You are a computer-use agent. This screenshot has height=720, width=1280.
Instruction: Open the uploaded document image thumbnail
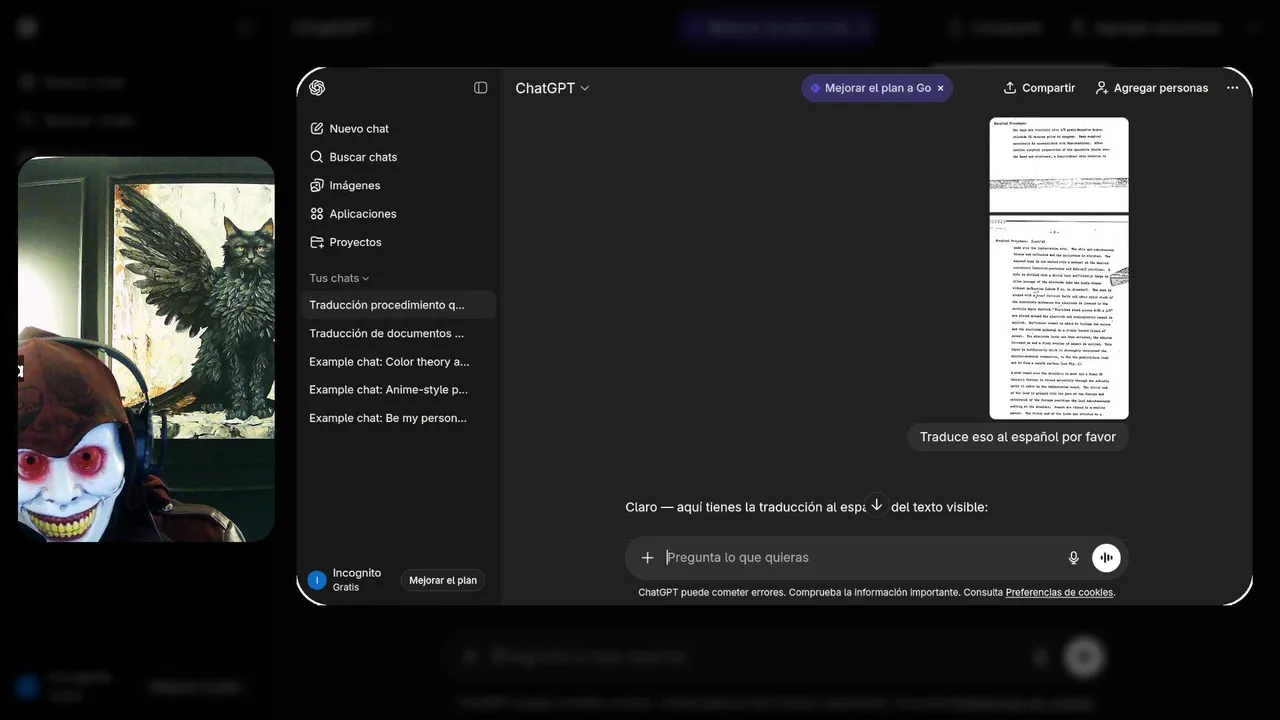(x=1059, y=268)
